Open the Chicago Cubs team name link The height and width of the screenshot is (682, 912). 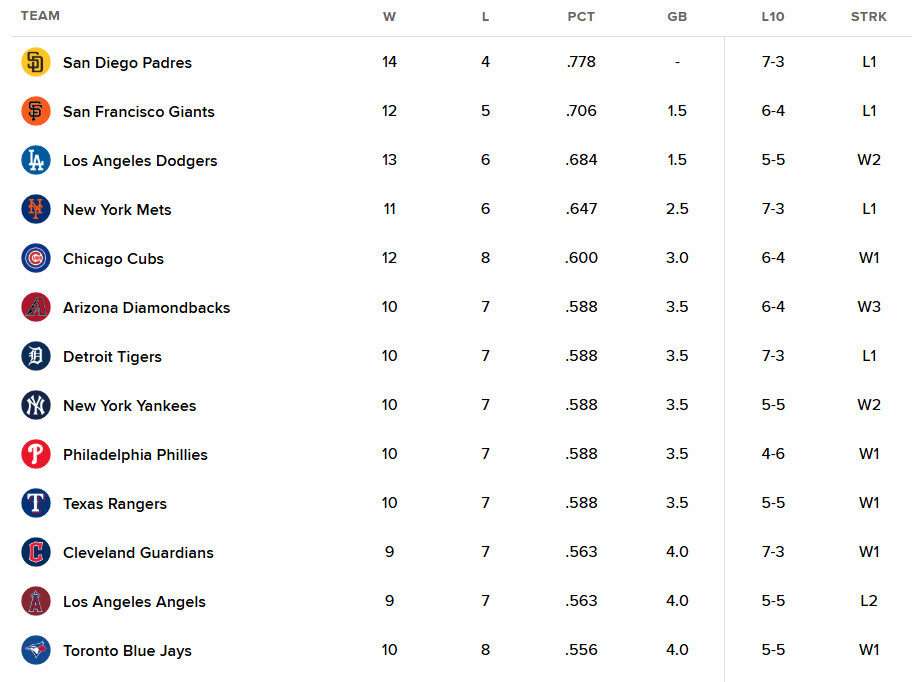(113, 259)
